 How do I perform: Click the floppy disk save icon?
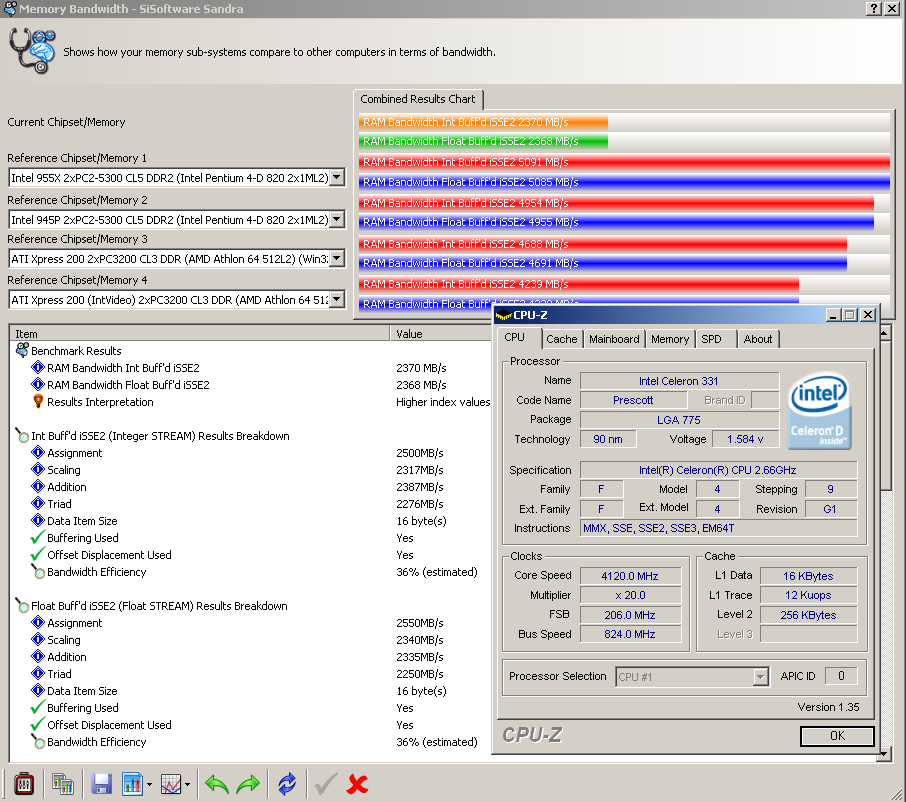point(101,784)
